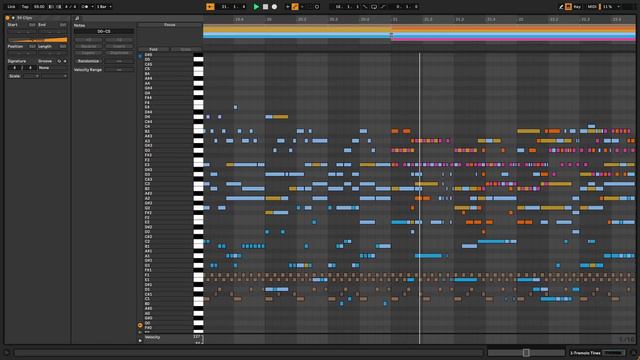Select the pink clip lane in the multi-clip bar
Viewport: 640px width, 360px height.
(513, 40)
